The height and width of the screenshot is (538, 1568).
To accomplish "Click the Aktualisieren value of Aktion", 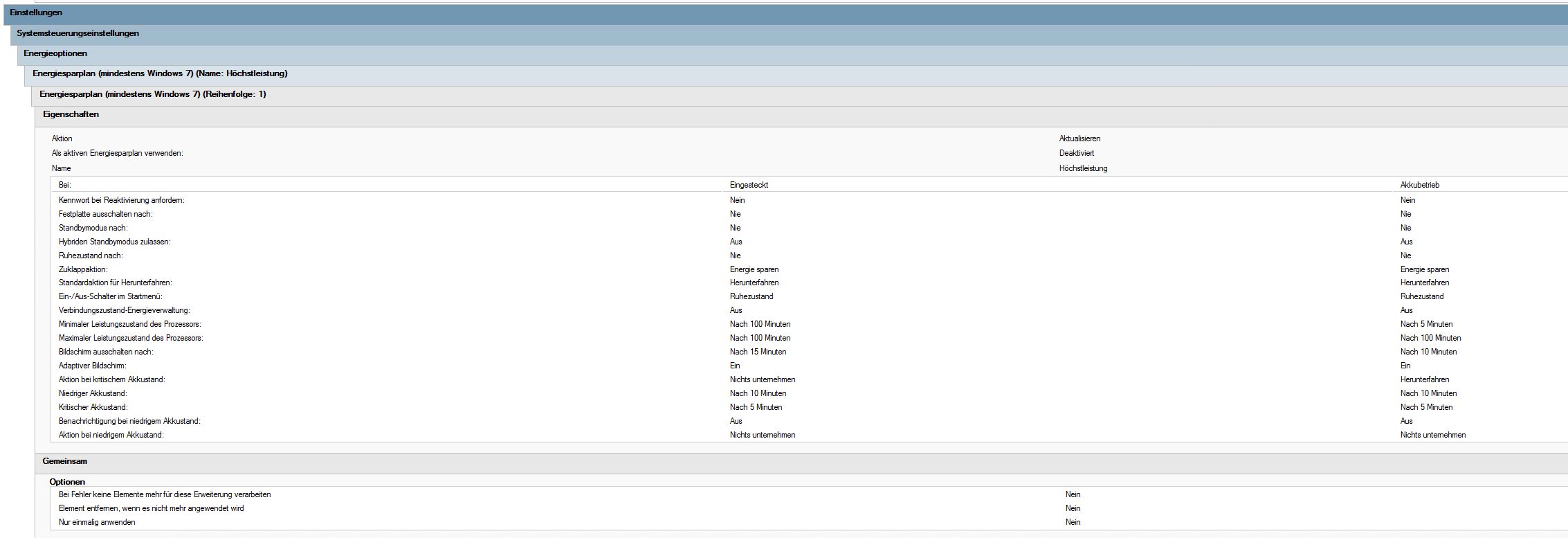I will click(x=1079, y=138).
